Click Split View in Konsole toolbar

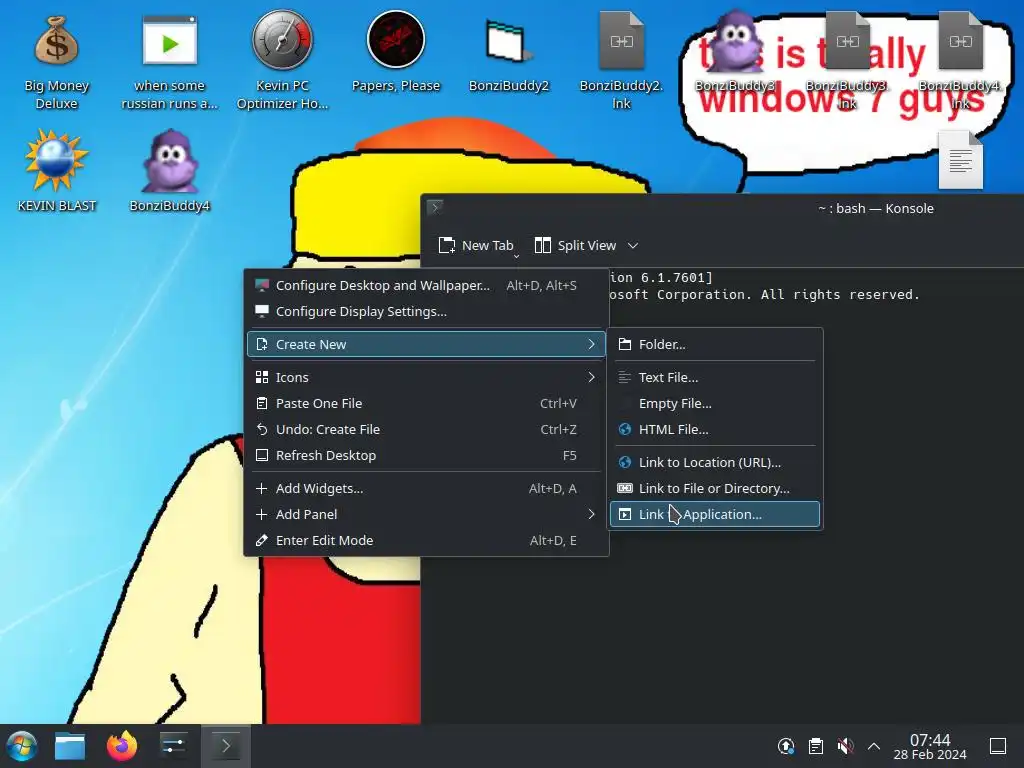[575, 246]
